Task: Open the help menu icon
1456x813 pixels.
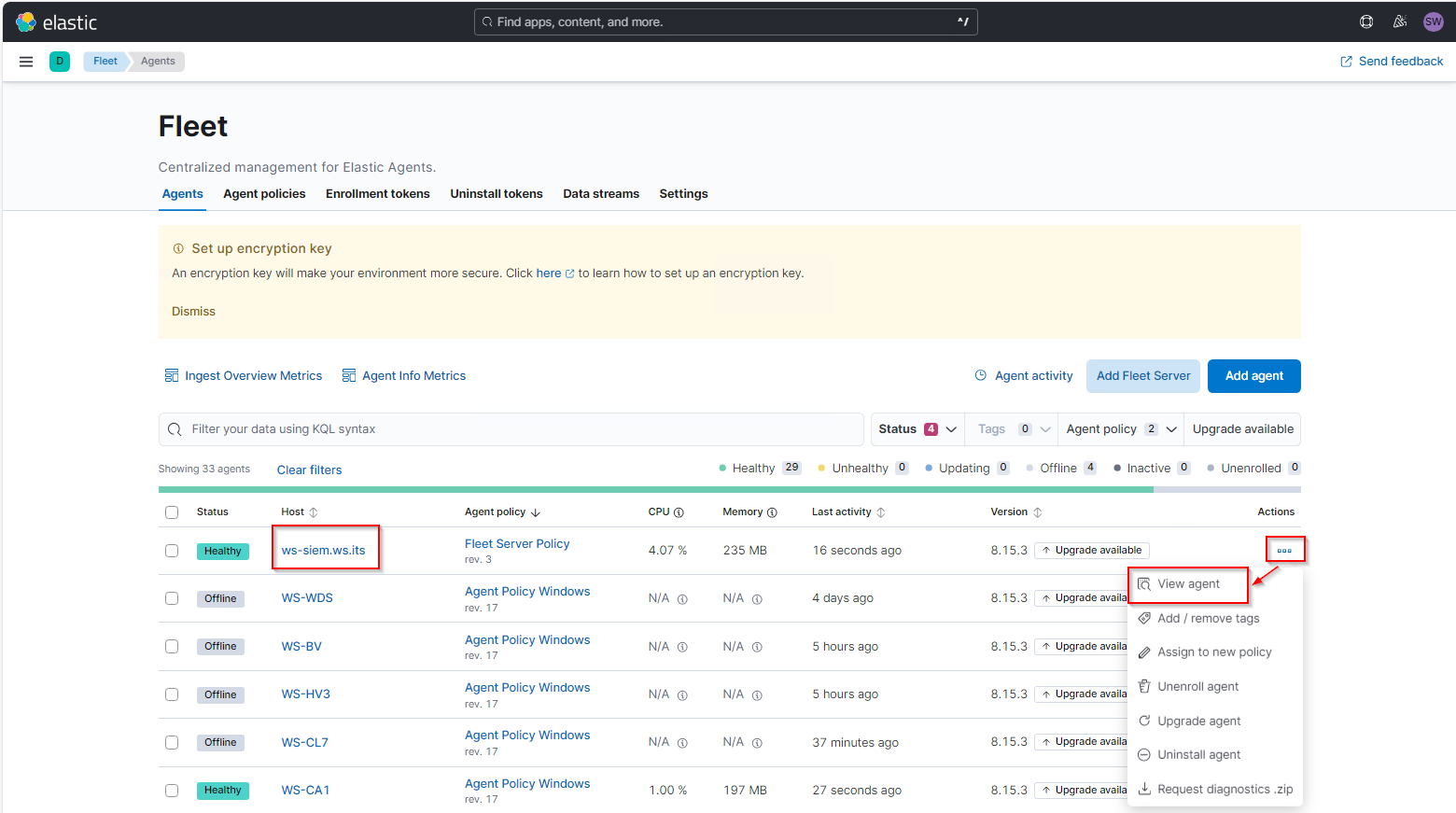Action: [x=1366, y=21]
